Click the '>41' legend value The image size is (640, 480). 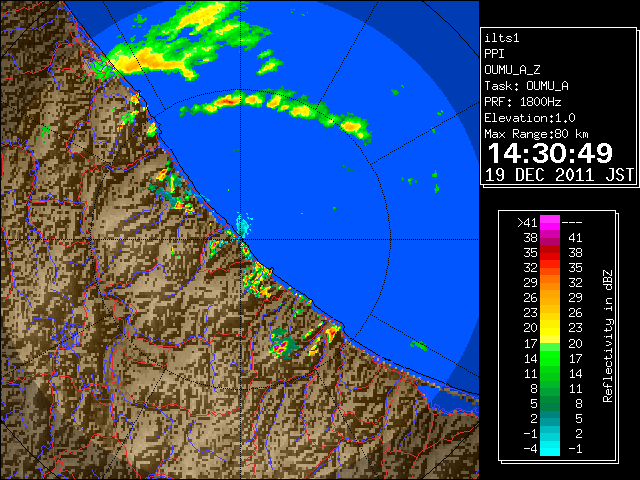pos(527,223)
